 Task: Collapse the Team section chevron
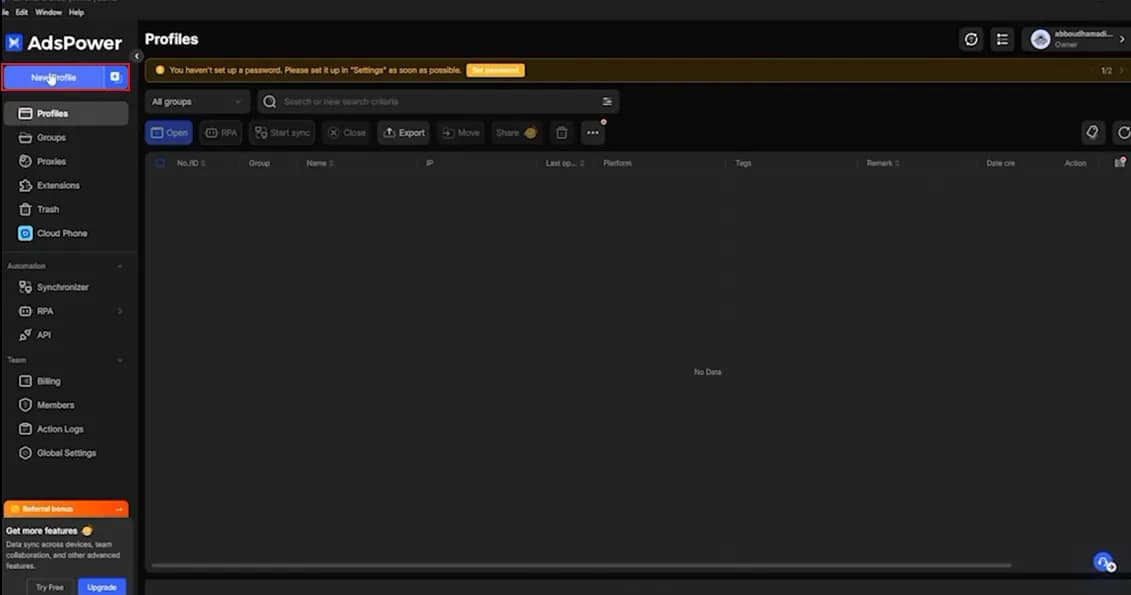120,360
